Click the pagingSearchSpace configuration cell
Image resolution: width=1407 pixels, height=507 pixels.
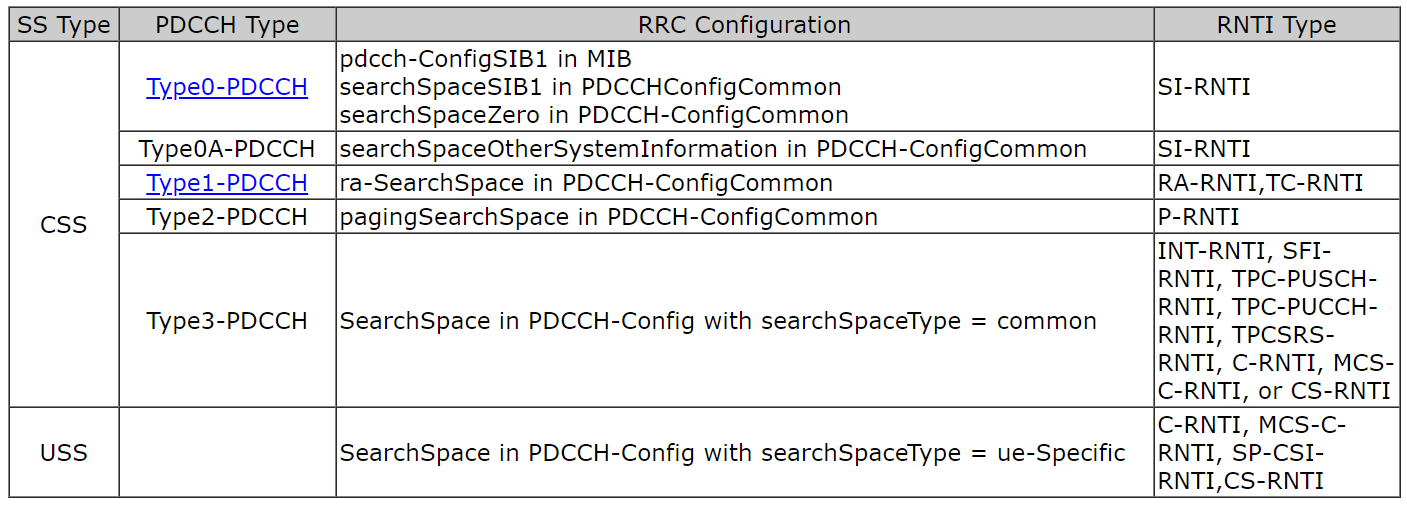745,217
